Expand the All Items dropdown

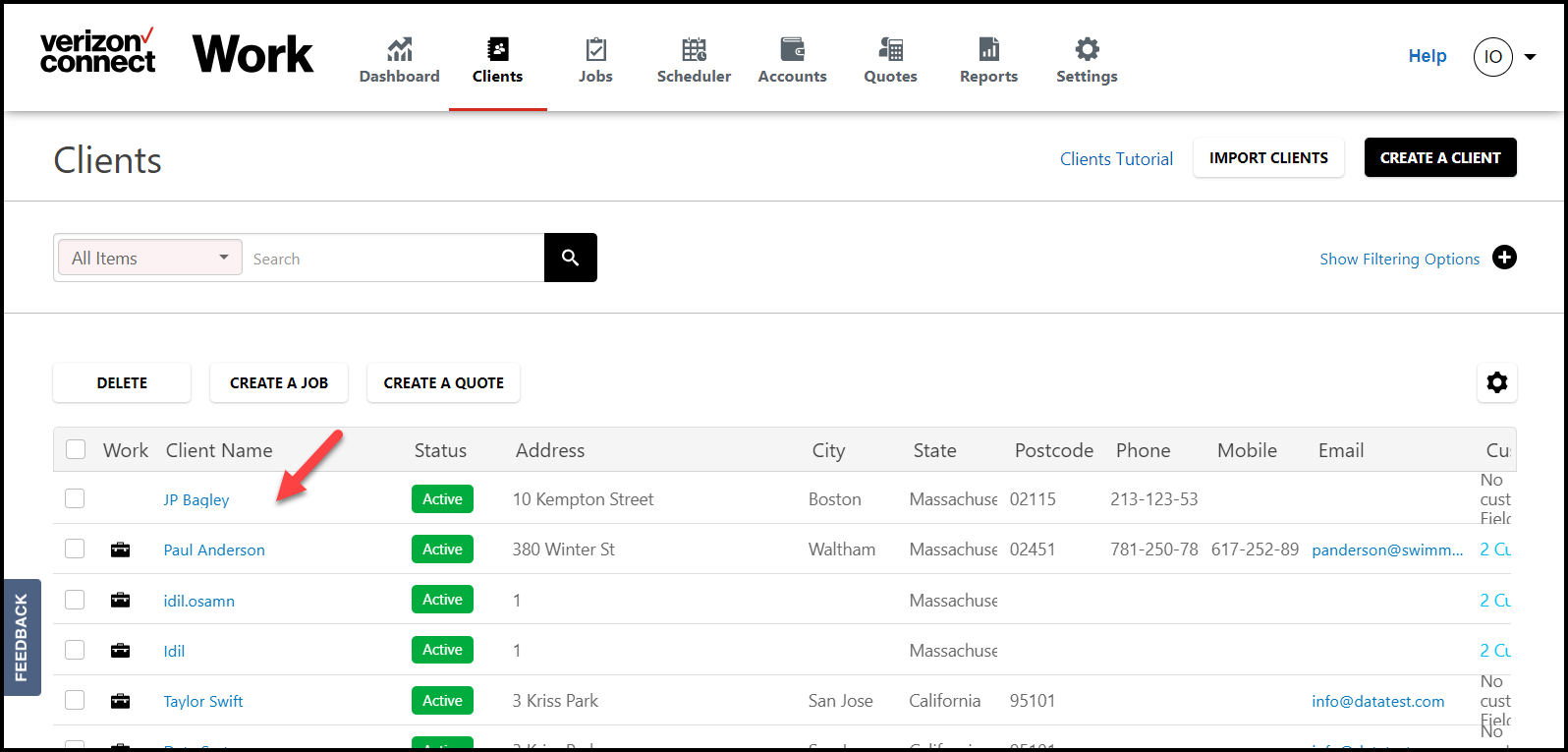(150, 258)
